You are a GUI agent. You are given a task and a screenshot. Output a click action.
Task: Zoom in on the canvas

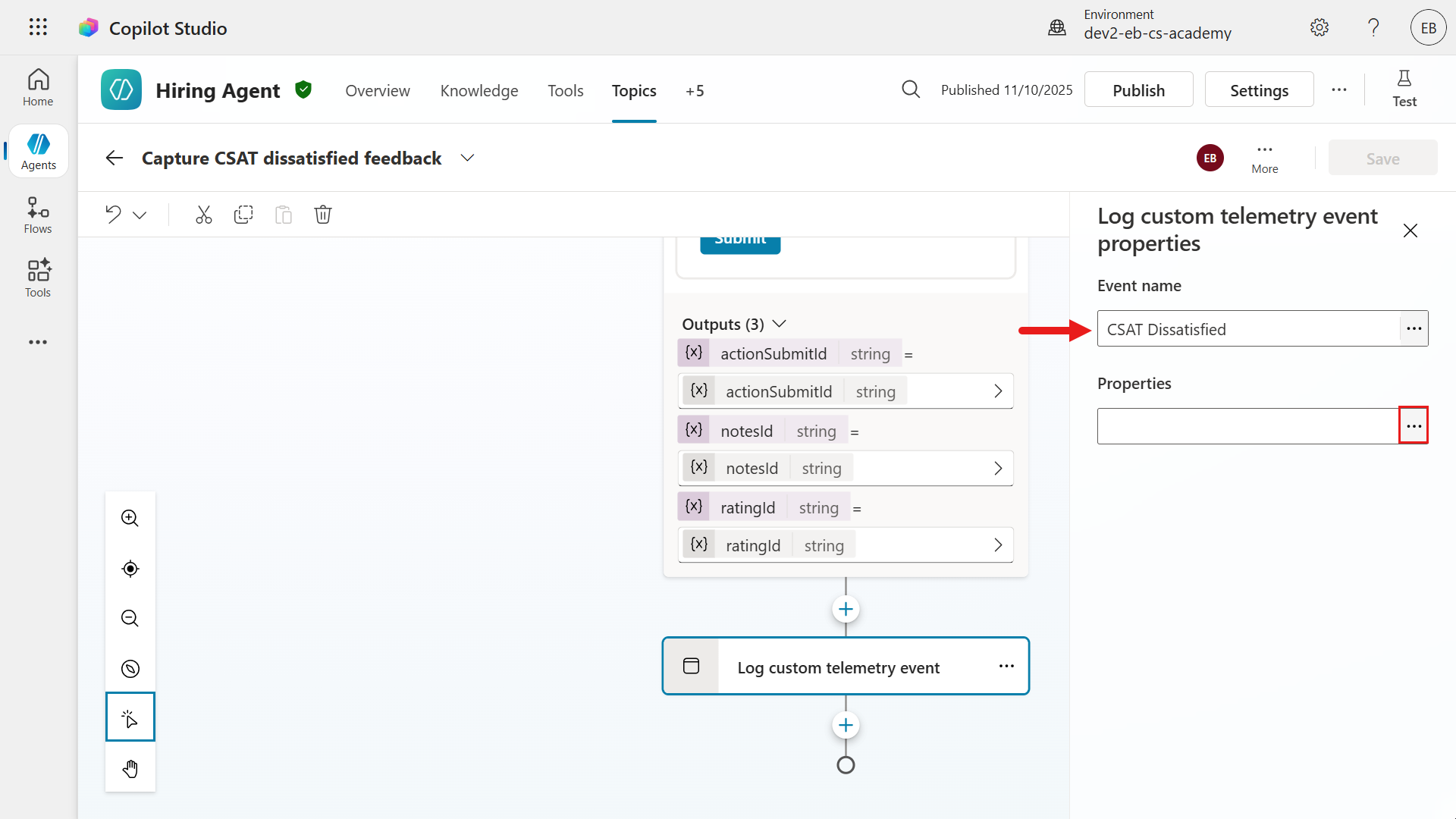click(130, 518)
